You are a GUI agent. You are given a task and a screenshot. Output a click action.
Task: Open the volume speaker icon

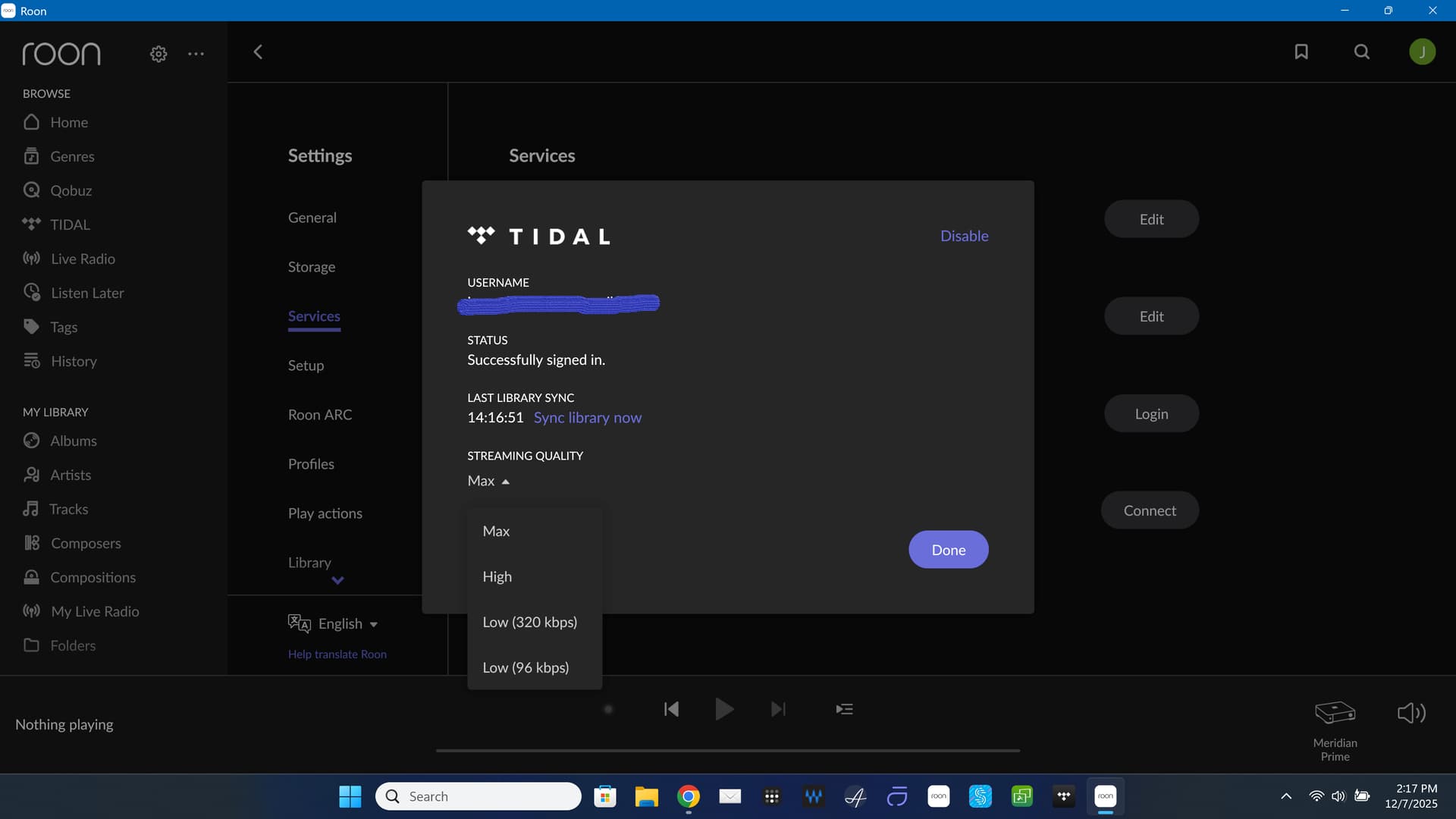[x=1411, y=713]
